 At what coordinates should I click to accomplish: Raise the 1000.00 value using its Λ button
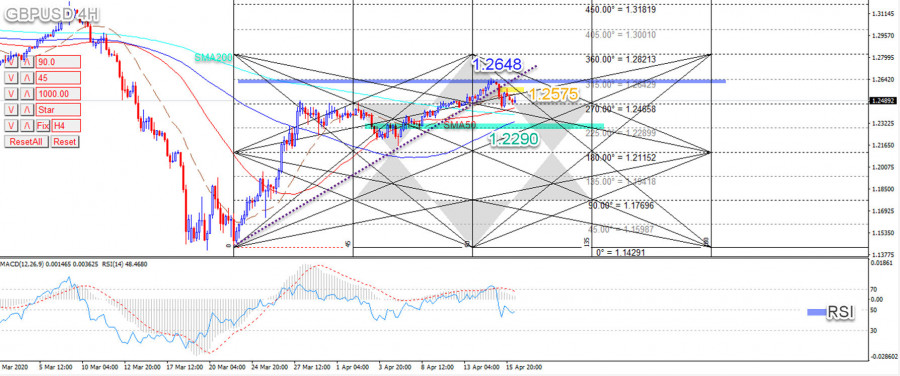pos(27,94)
